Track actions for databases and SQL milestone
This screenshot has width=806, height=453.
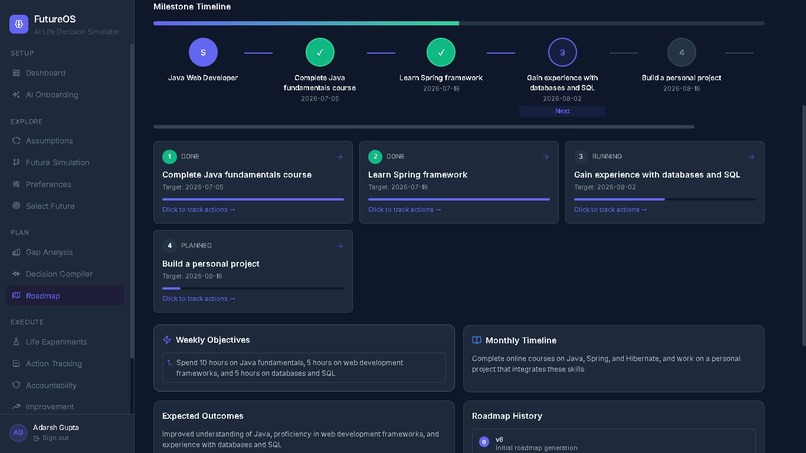click(x=610, y=209)
